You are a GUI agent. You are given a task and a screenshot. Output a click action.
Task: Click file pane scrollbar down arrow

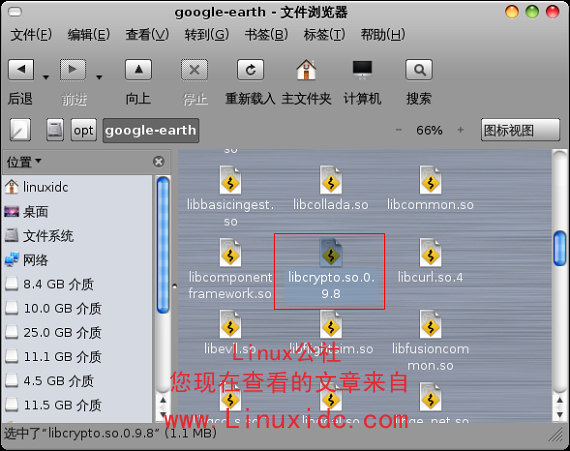coord(560,415)
